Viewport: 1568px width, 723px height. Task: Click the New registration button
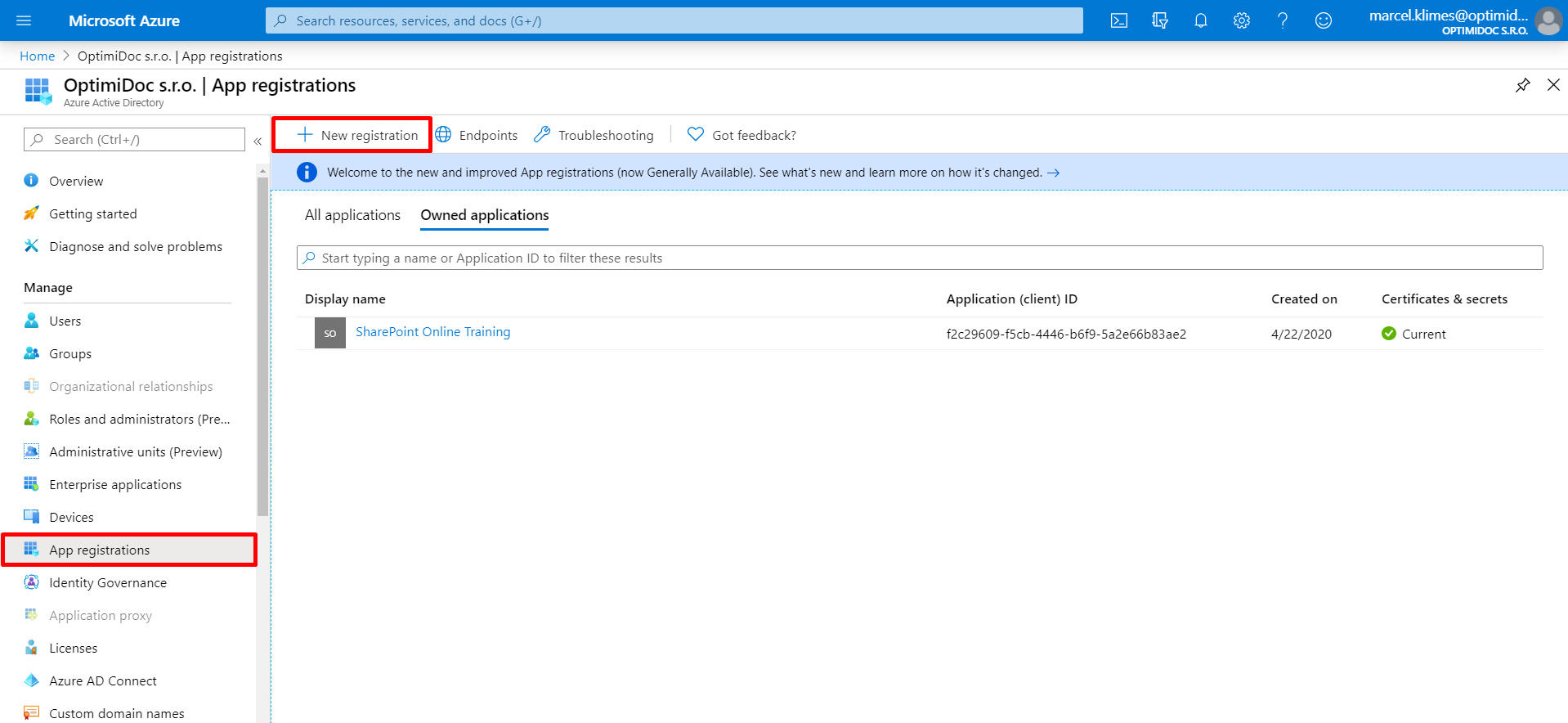click(357, 135)
